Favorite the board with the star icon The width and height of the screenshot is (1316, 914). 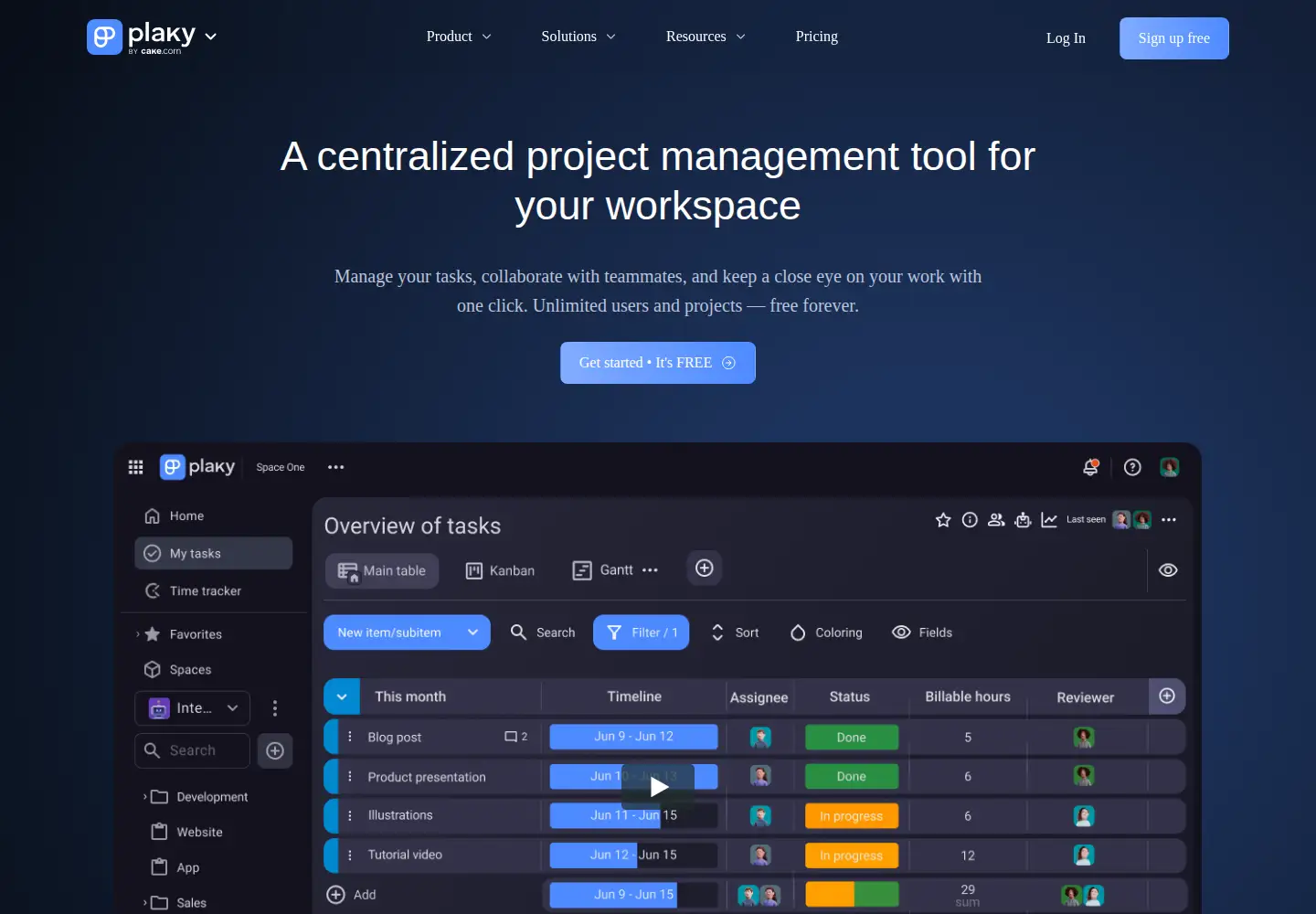click(943, 520)
